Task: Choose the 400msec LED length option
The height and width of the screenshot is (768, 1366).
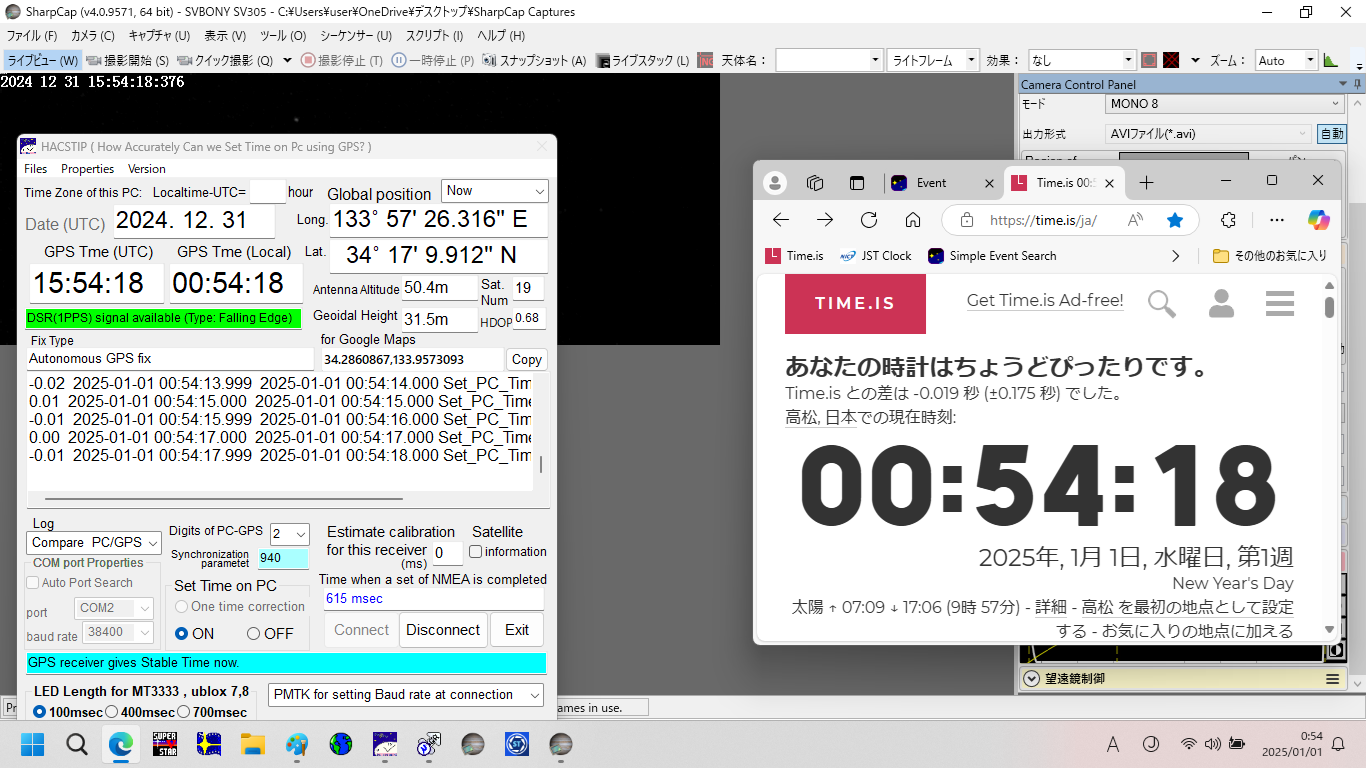Action: coord(112,712)
